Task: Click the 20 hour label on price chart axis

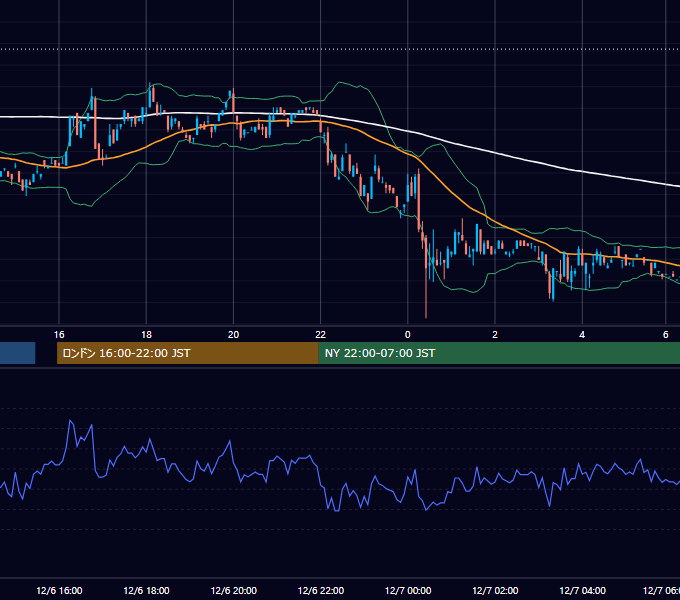Action: click(233, 334)
